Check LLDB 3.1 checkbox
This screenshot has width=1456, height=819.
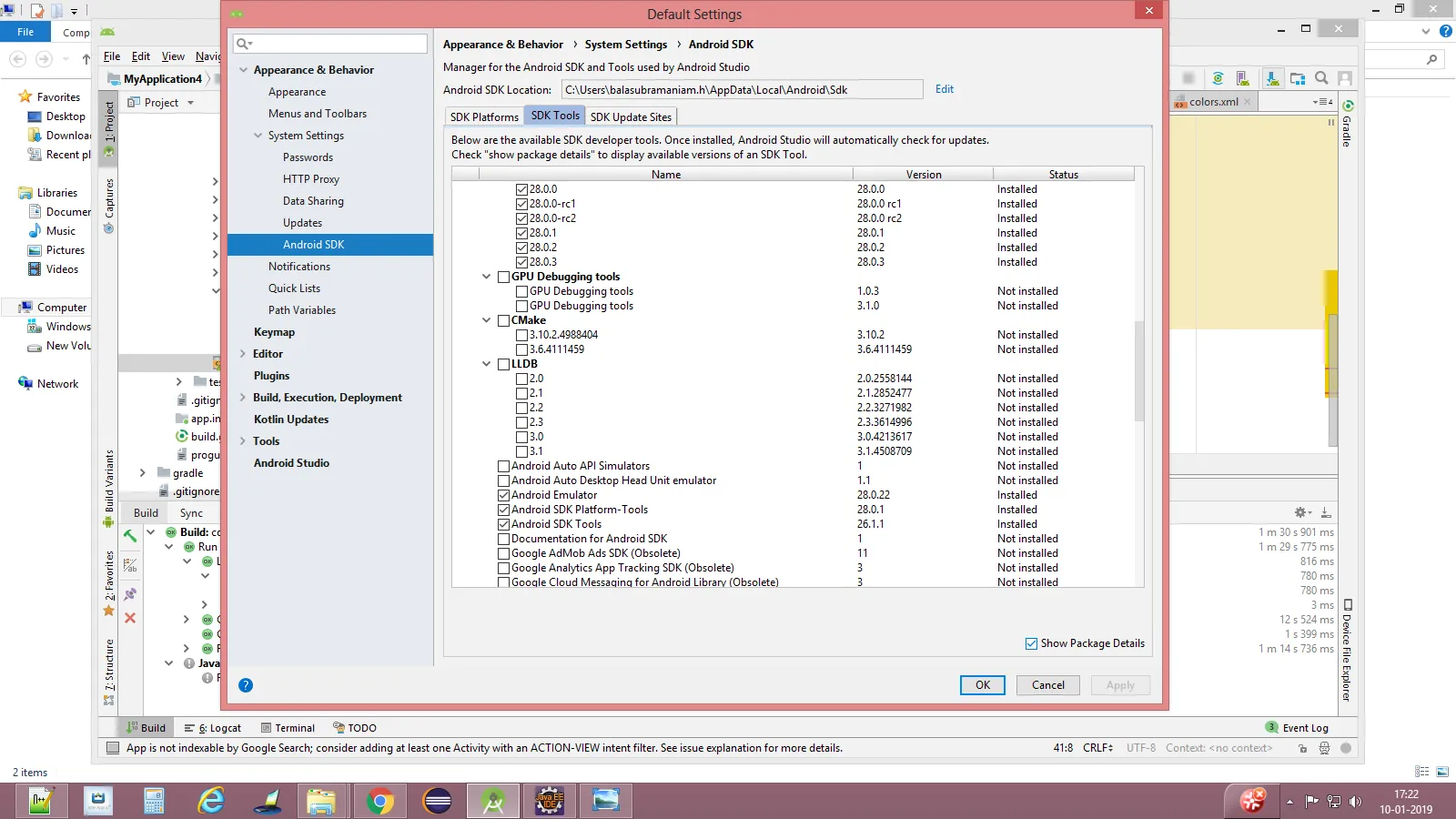coord(521,451)
